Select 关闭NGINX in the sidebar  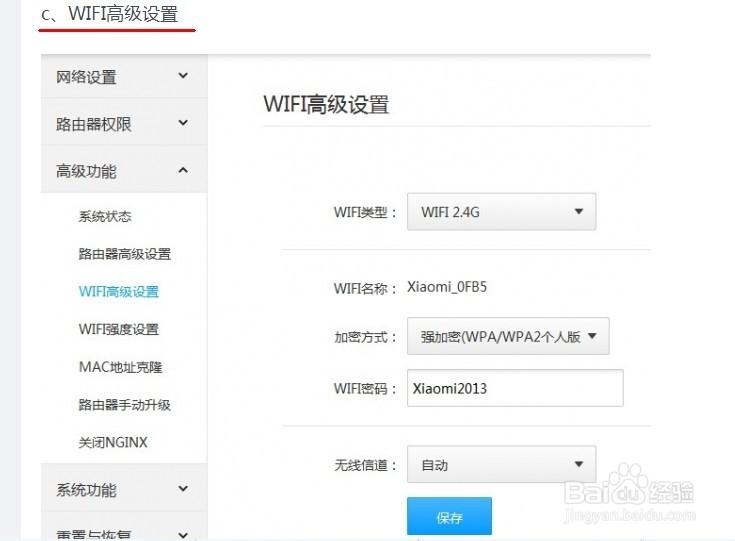click(113, 442)
